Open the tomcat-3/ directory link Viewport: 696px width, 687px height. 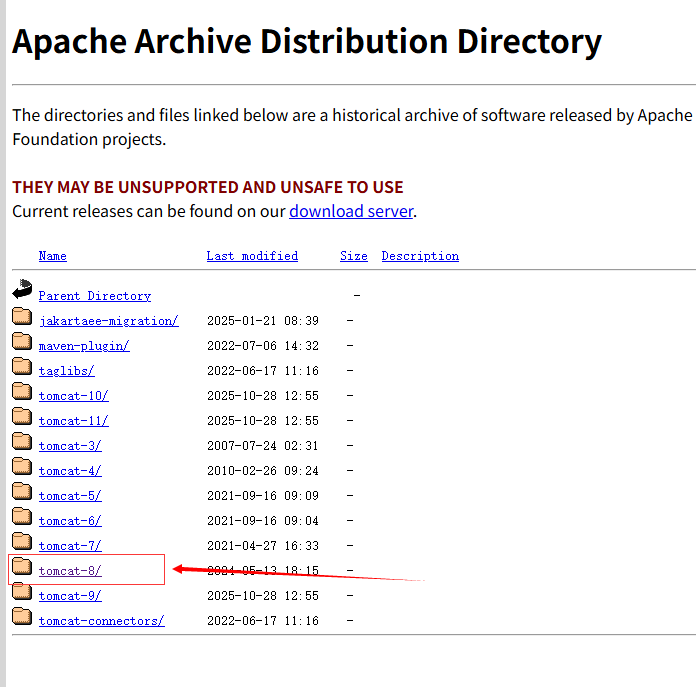pyautogui.click(x=70, y=446)
